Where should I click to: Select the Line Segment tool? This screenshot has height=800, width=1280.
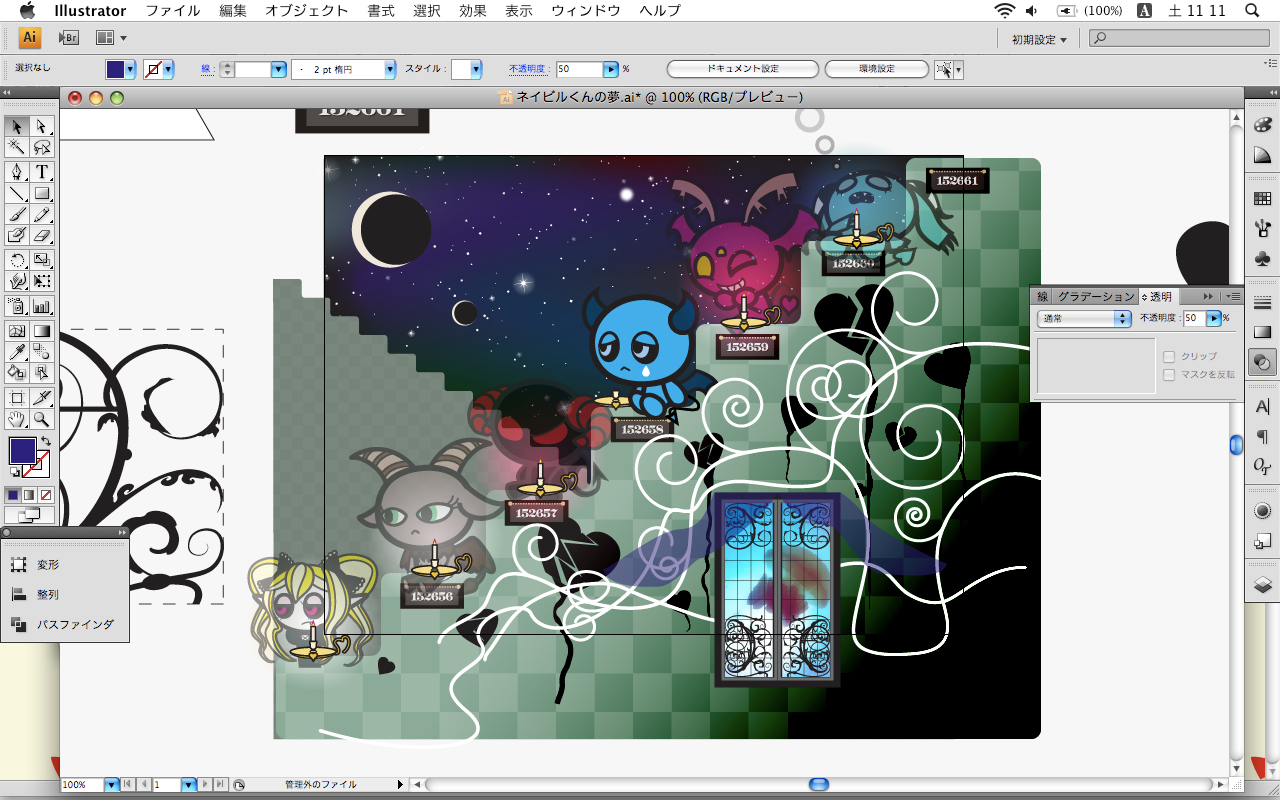pos(16,193)
